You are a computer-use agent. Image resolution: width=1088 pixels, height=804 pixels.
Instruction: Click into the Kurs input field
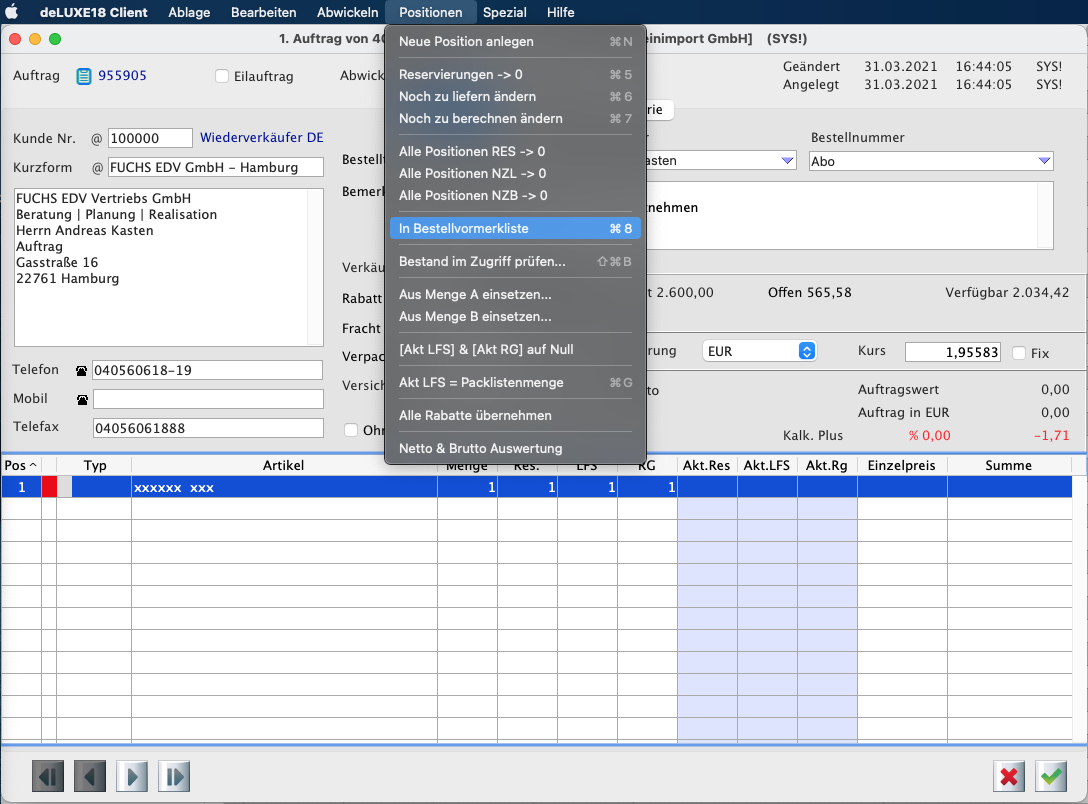point(951,352)
